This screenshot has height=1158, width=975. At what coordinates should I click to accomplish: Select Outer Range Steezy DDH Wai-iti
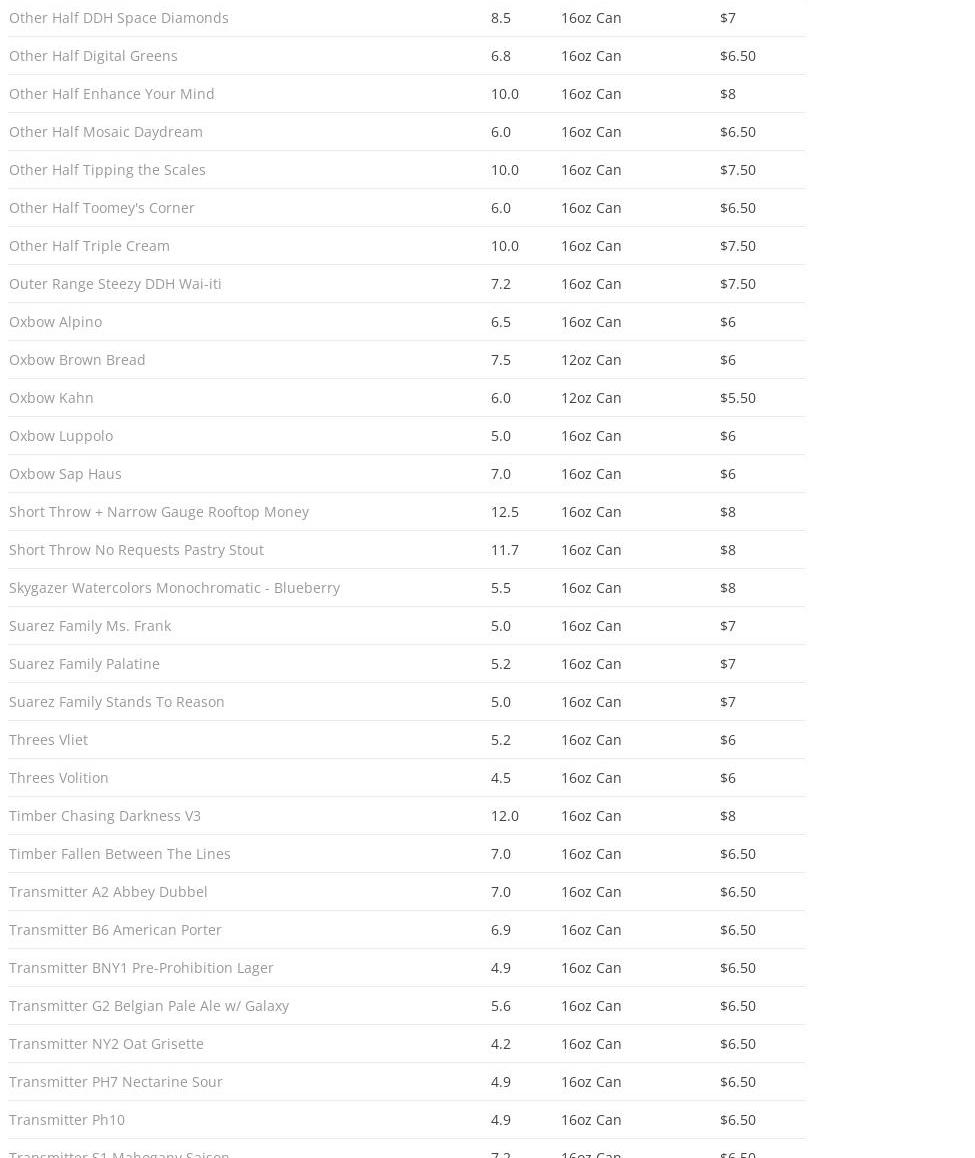(115, 284)
